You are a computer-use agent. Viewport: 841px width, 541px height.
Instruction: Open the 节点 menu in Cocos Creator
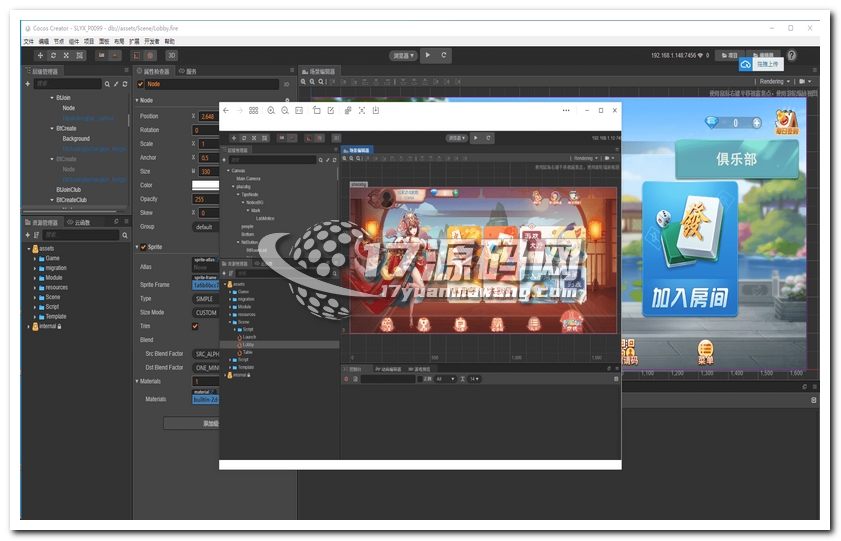(x=58, y=41)
